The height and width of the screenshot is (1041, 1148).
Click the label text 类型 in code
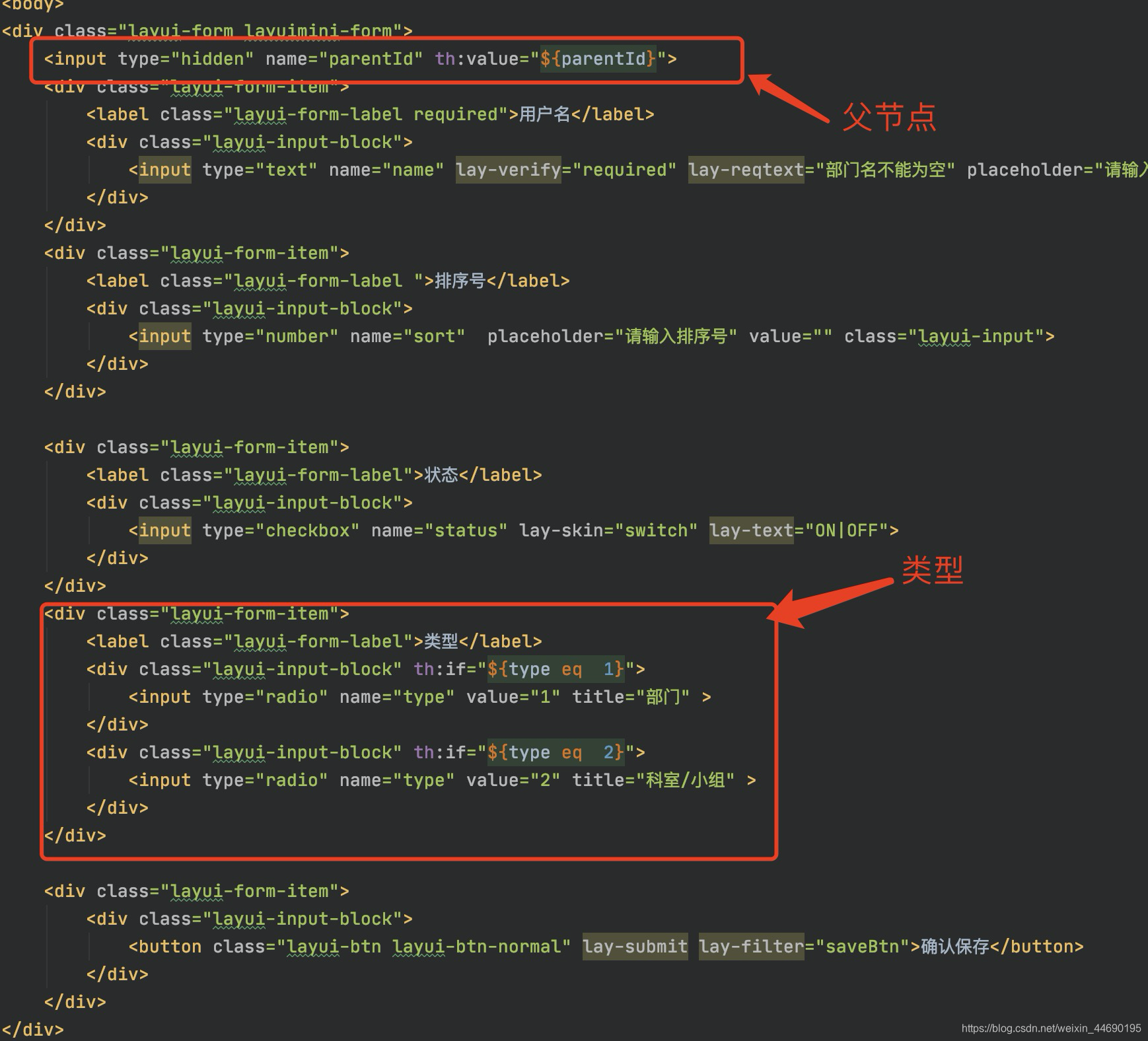[441, 641]
